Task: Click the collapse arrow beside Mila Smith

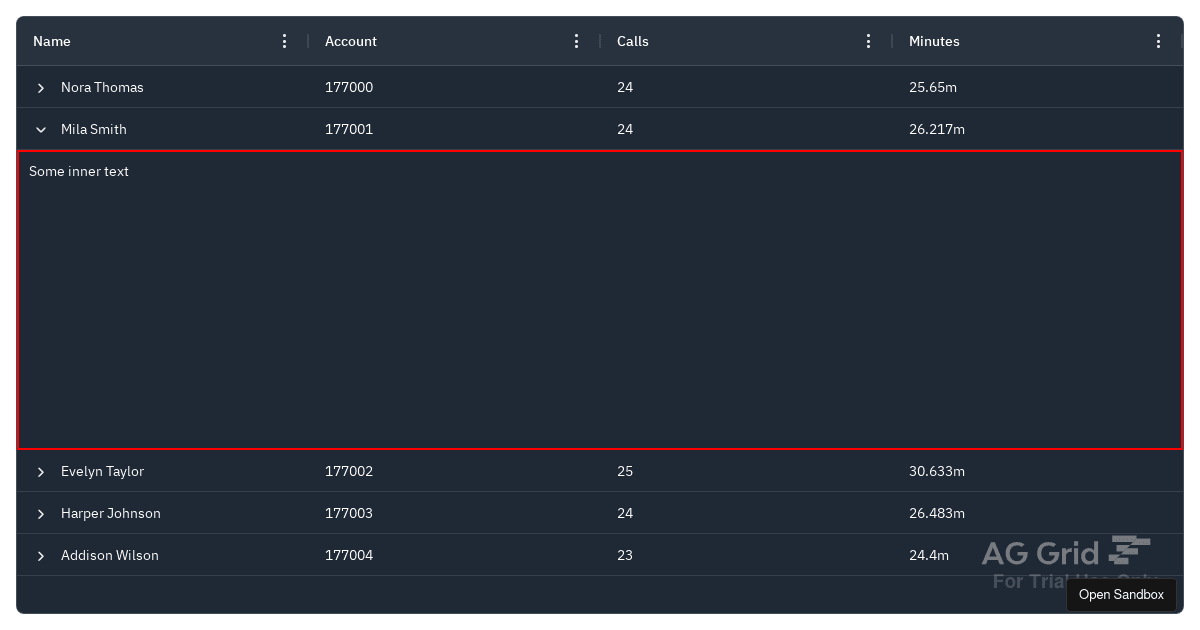Action: pos(41,129)
